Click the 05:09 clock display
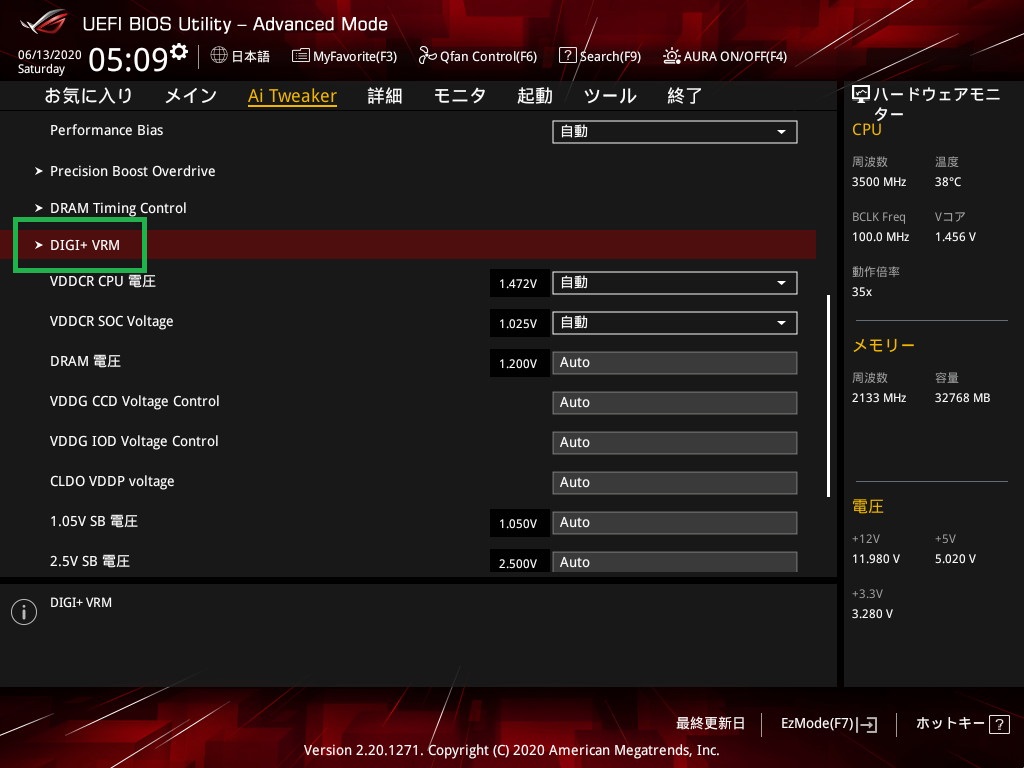Image resolution: width=1024 pixels, height=768 pixels. click(x=129, y=59)
